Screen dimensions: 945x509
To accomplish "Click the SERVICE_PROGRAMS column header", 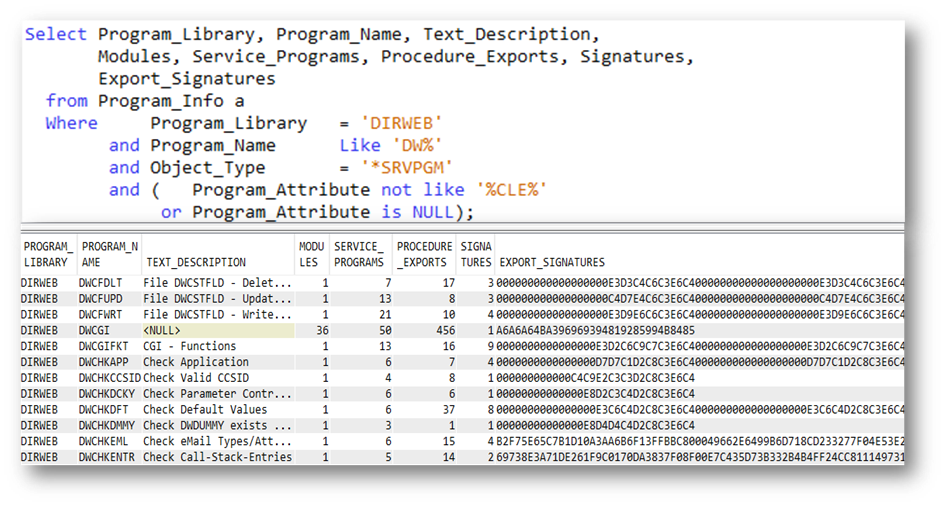I will click(x=359, y=254).
